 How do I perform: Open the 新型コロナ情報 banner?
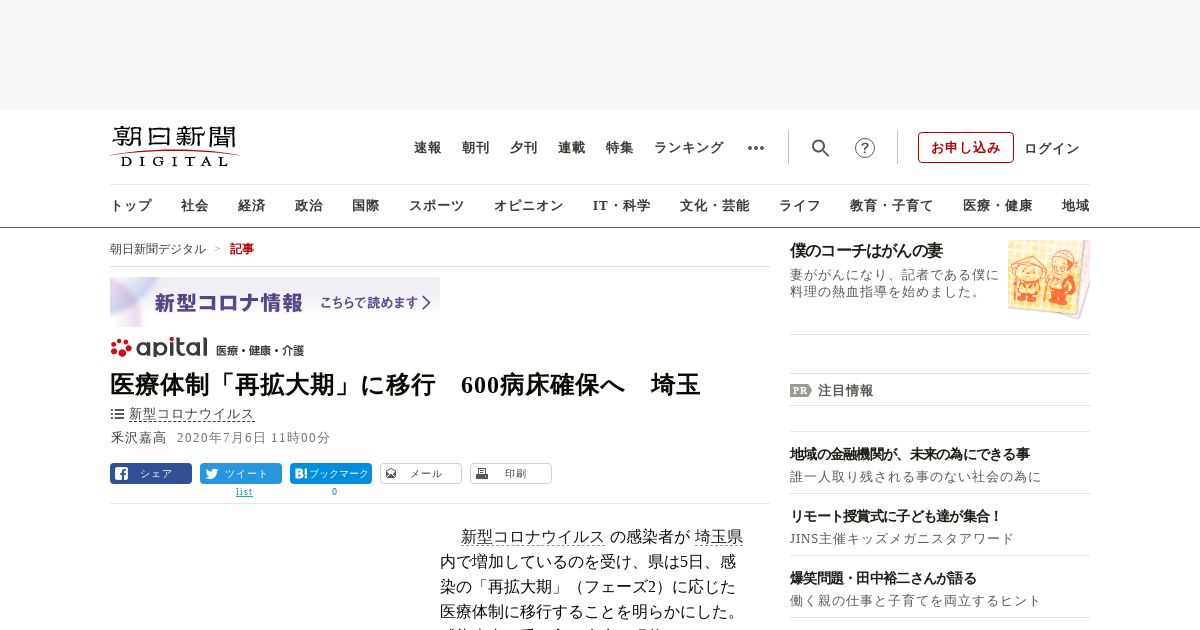point(275,302)
